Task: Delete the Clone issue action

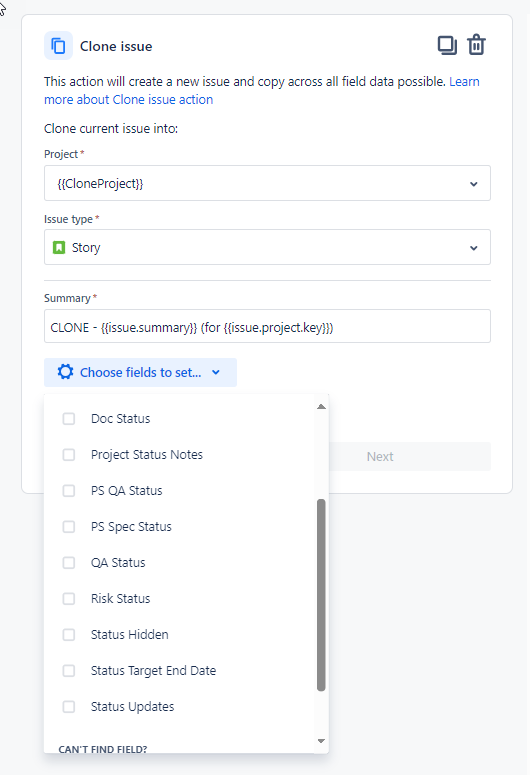Action: pos(476,45)
